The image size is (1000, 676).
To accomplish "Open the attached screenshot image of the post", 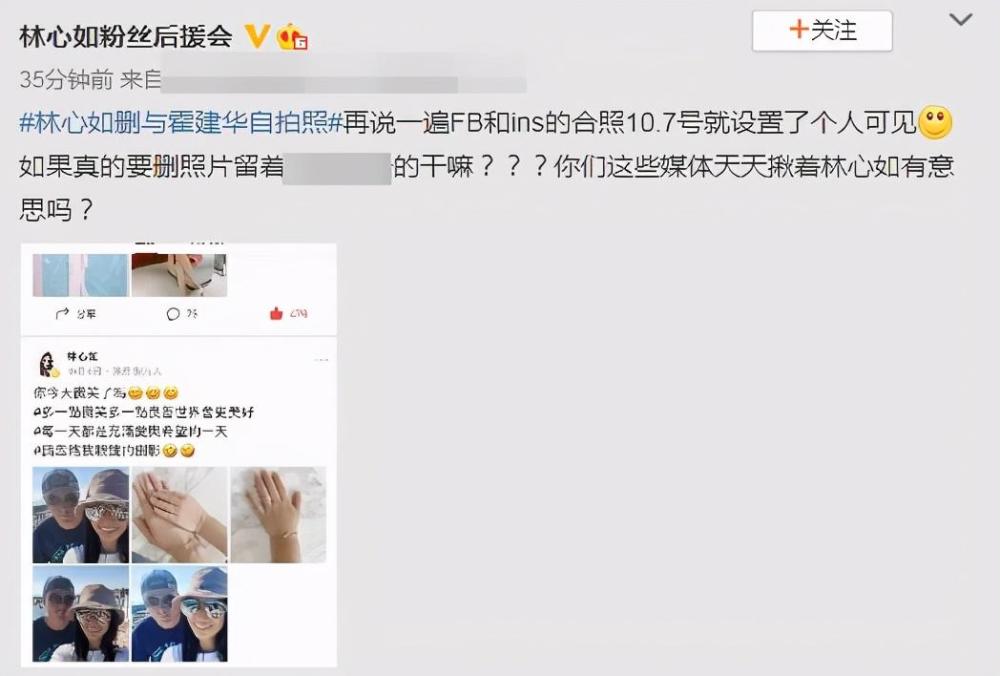I will pos(179,455).
